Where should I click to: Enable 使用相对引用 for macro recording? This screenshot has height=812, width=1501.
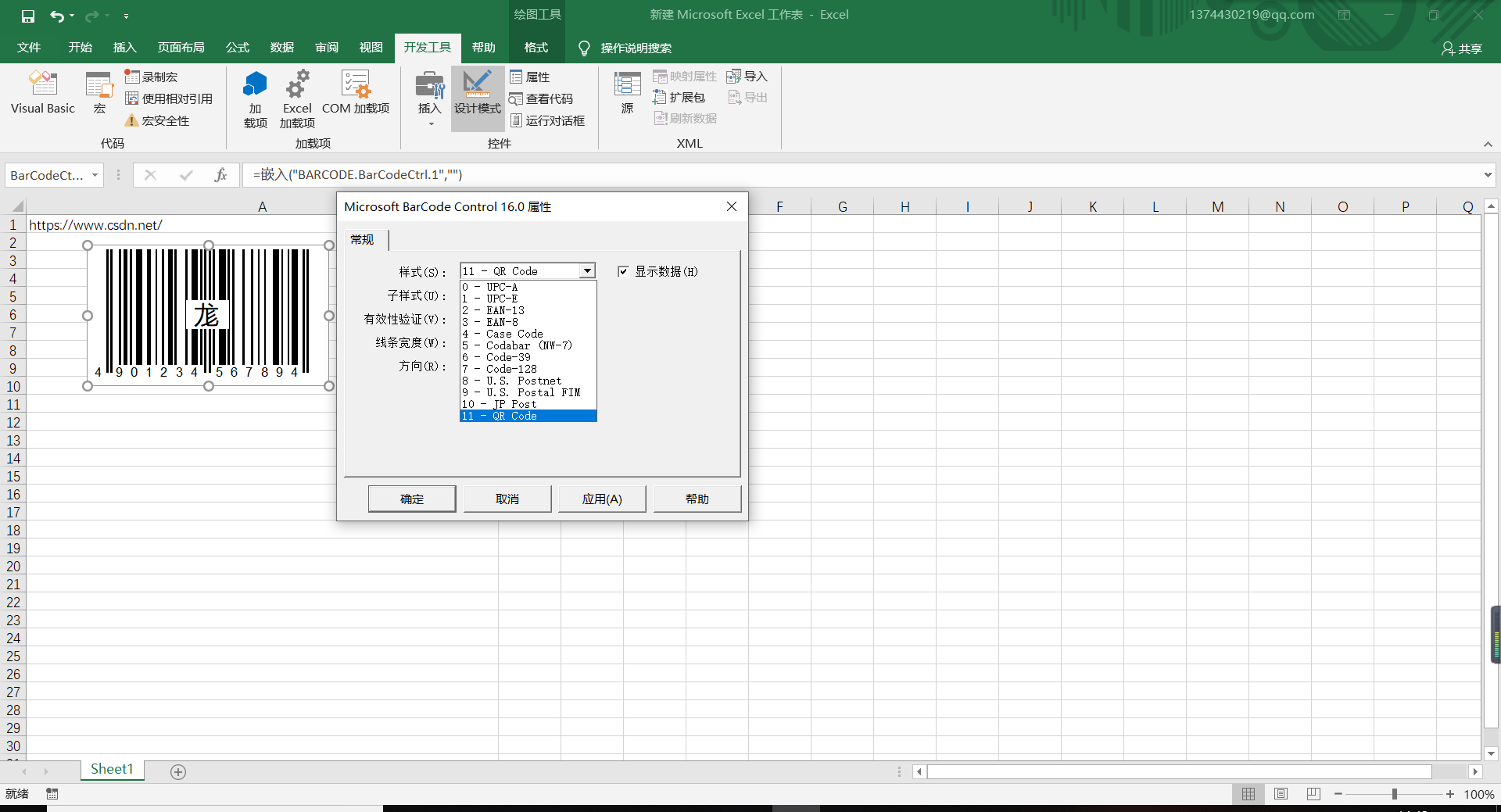click(x=169, y=98)
